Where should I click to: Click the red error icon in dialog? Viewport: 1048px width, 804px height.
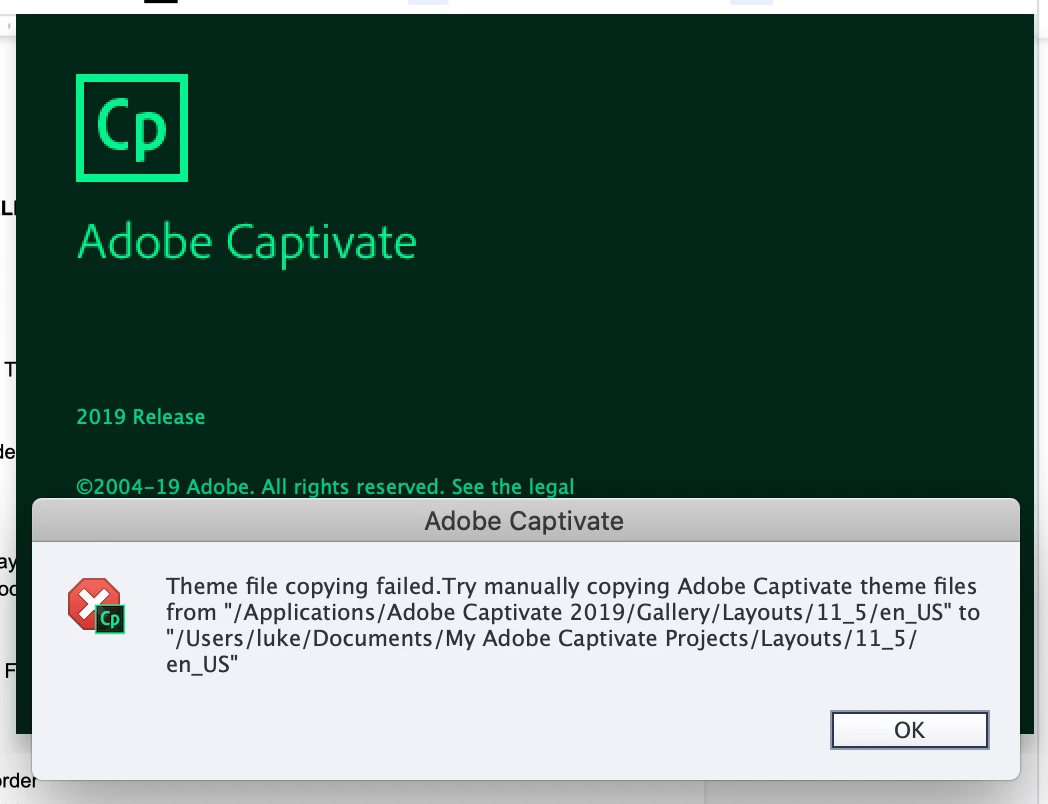click(96, 606)
